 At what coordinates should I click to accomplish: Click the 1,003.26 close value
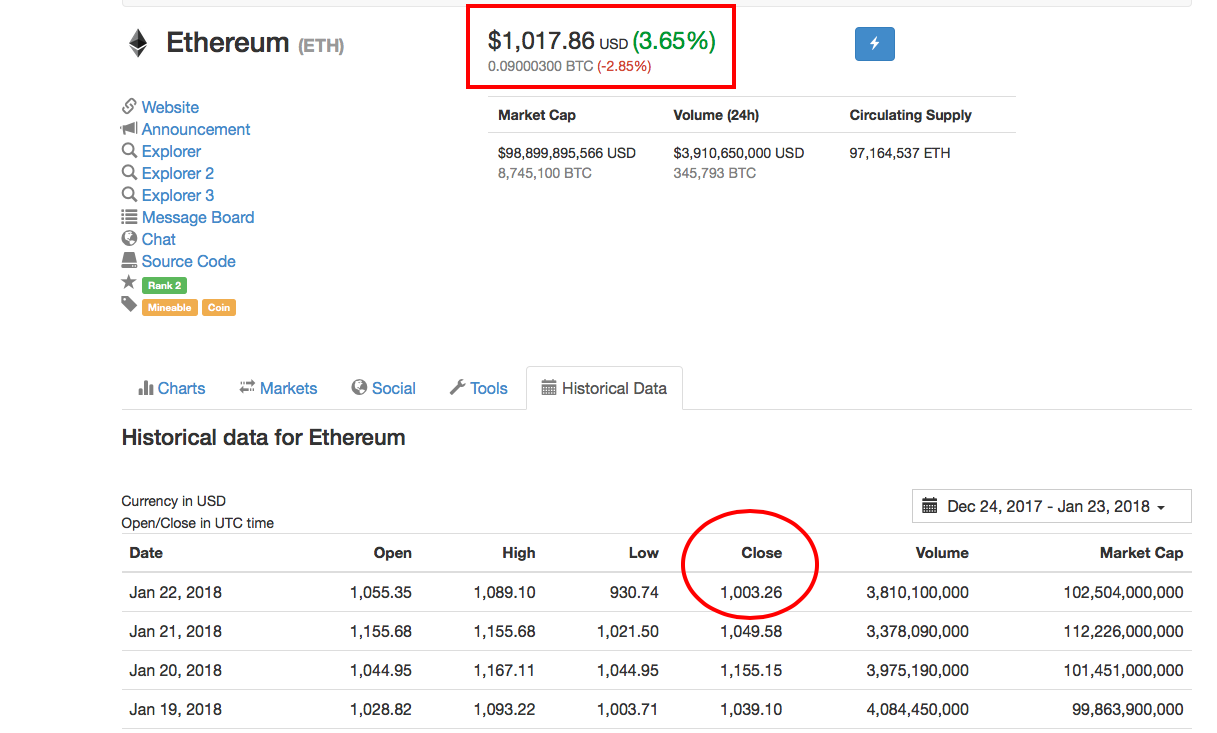751,592
